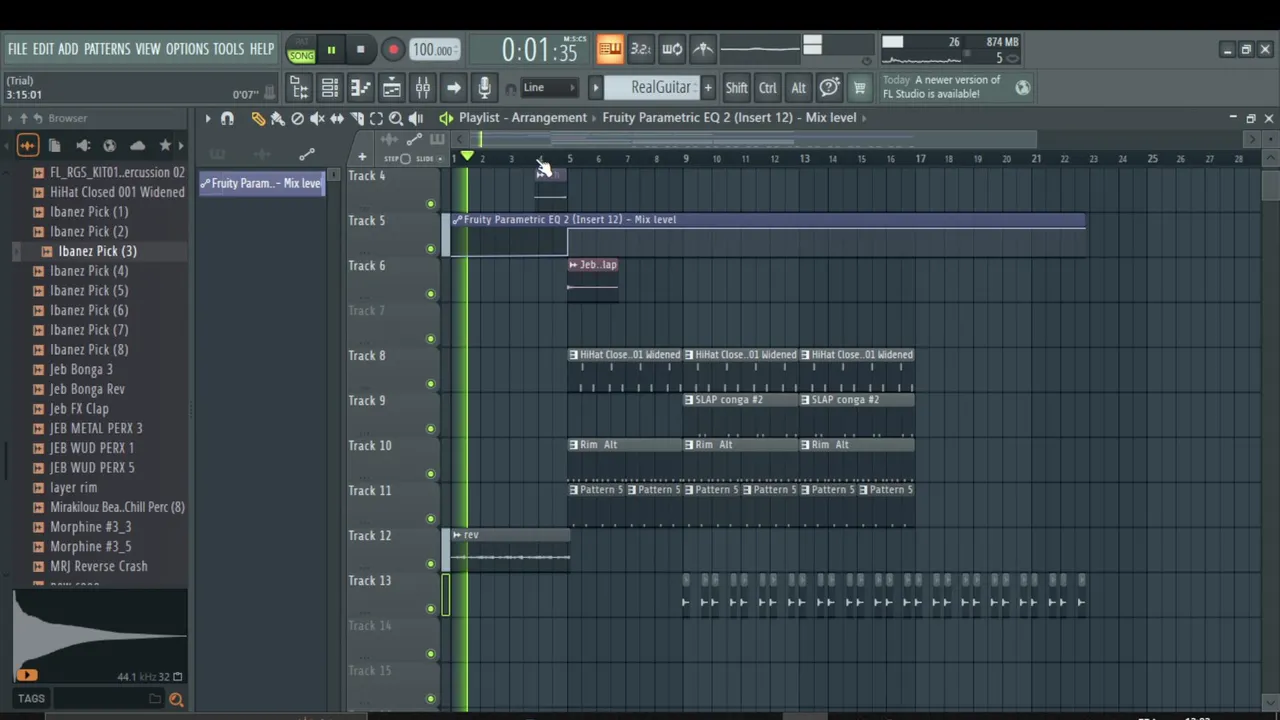Open the Line snap dropdown
1280x720 pixels.
[x=549, y=88]
